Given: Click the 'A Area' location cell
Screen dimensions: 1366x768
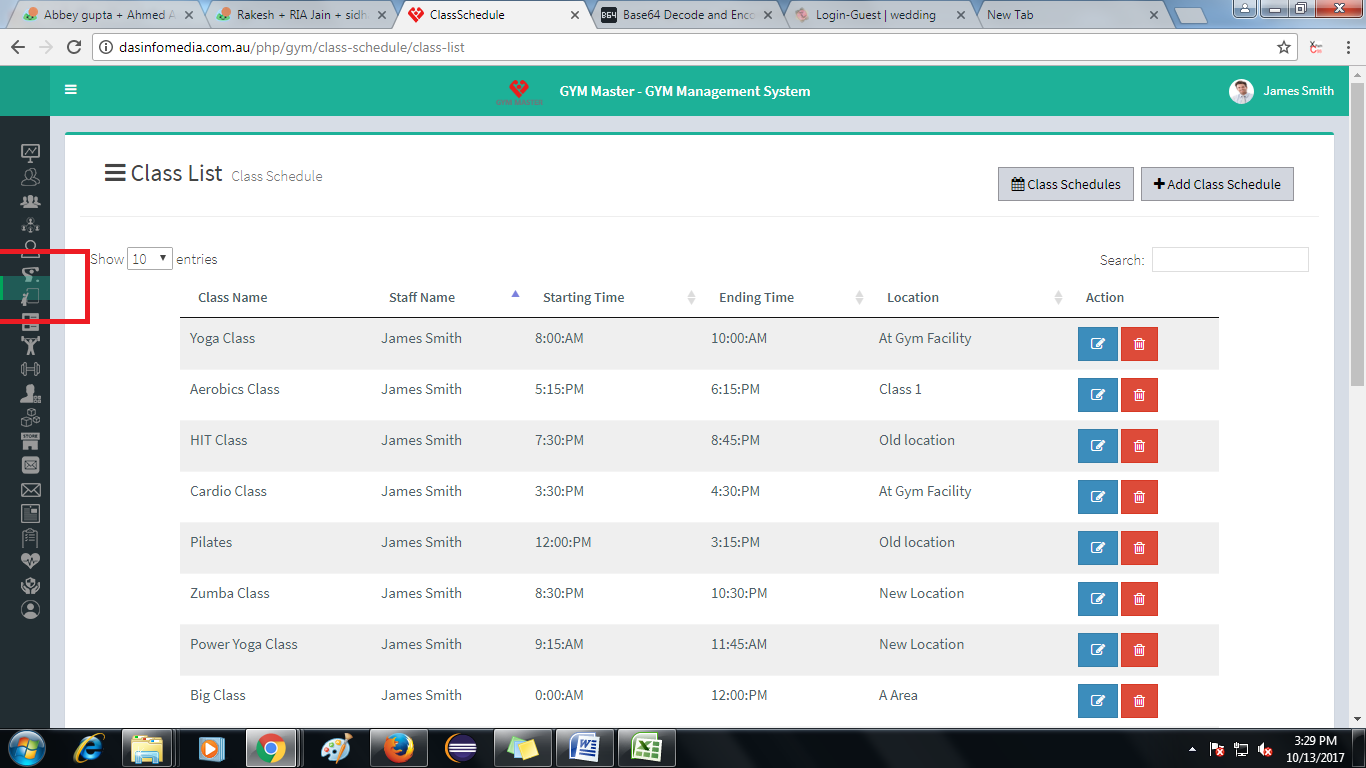Looking at the screenshot, I should [898, 695].
